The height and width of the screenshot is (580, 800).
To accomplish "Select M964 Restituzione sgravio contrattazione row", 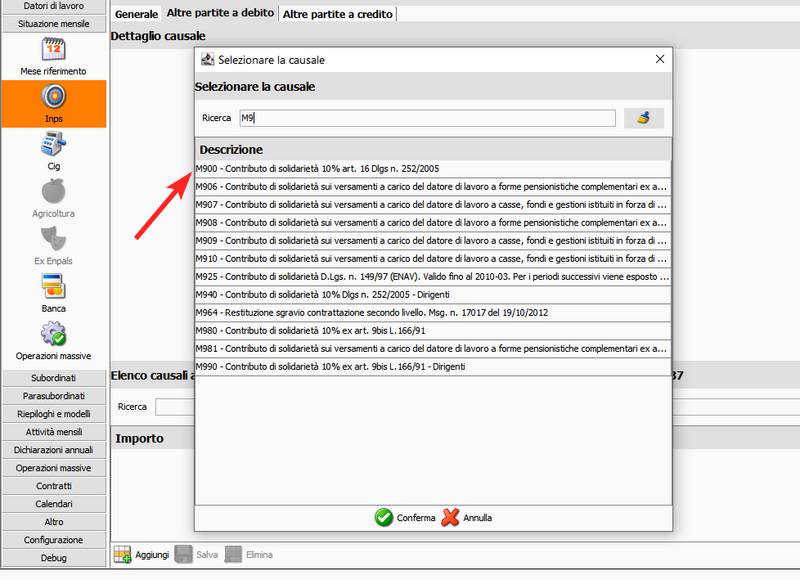I will pyautogui.click(x=432, y=313).
